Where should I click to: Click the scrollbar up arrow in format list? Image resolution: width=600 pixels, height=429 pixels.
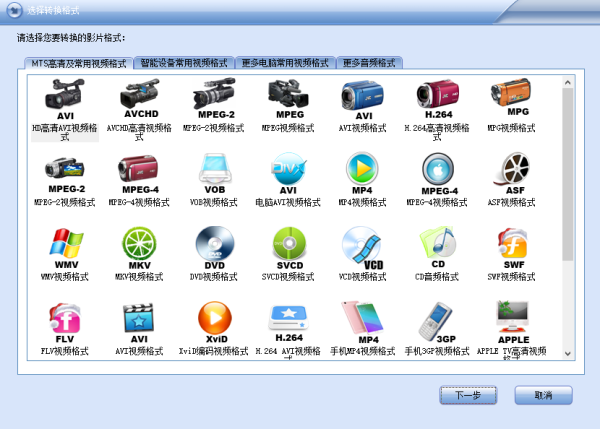[x=568, y=82]
